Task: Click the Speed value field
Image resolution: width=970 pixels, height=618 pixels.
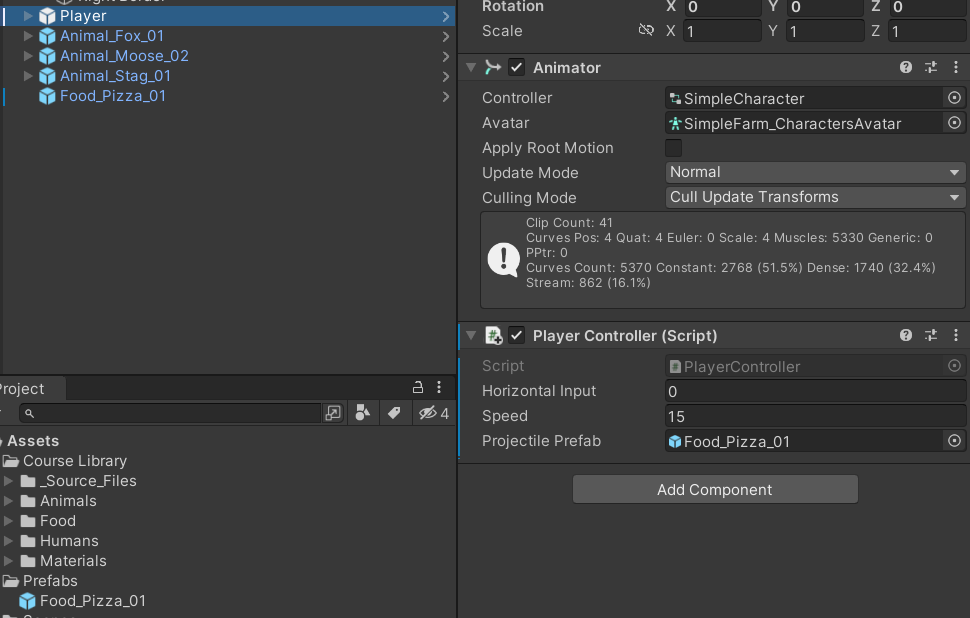Action: [x=815, y=416]
